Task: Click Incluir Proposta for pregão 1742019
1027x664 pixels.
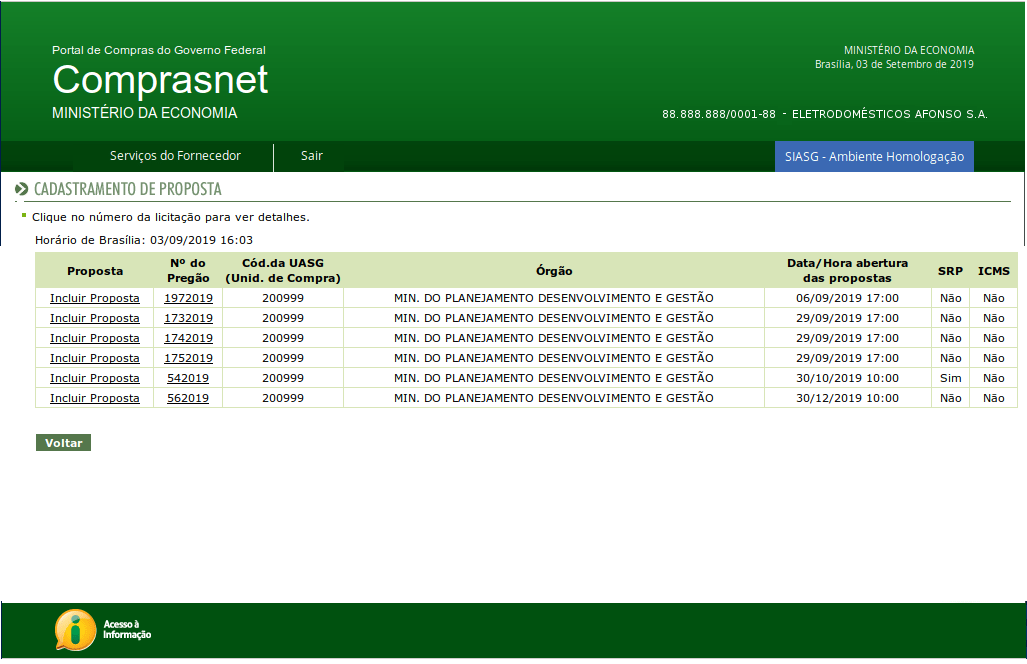Action: 95,338
